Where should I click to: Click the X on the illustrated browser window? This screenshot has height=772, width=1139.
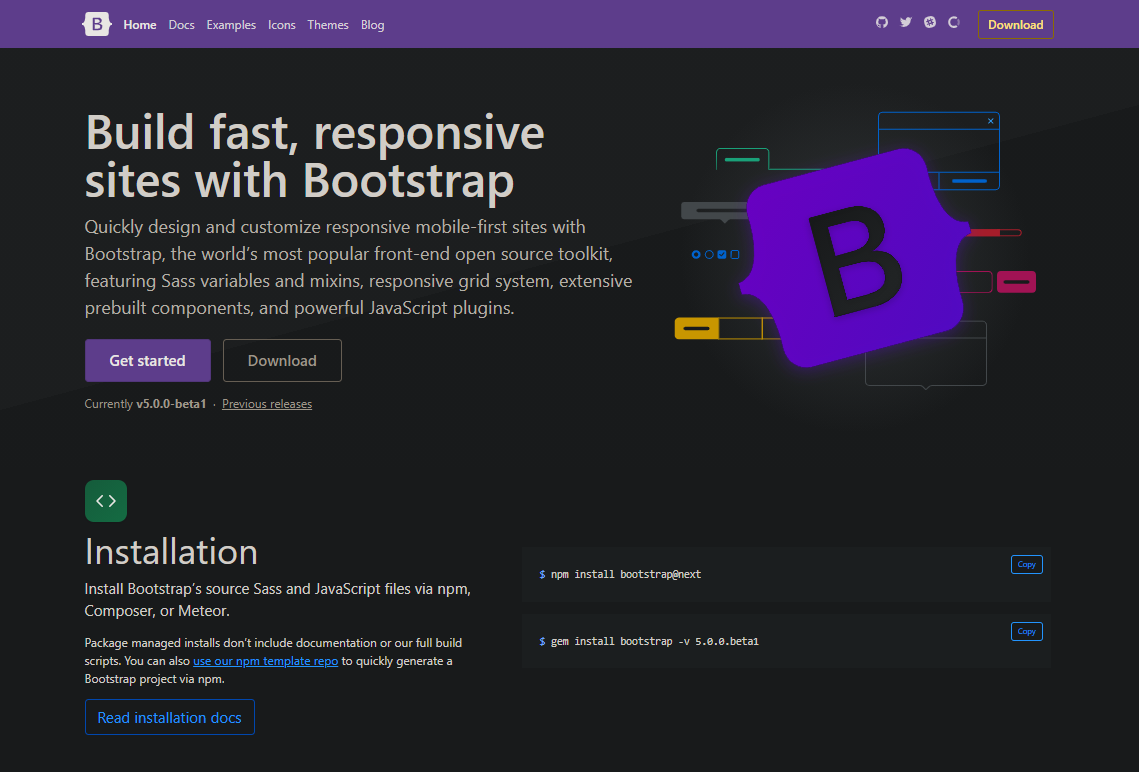point(990,119)
